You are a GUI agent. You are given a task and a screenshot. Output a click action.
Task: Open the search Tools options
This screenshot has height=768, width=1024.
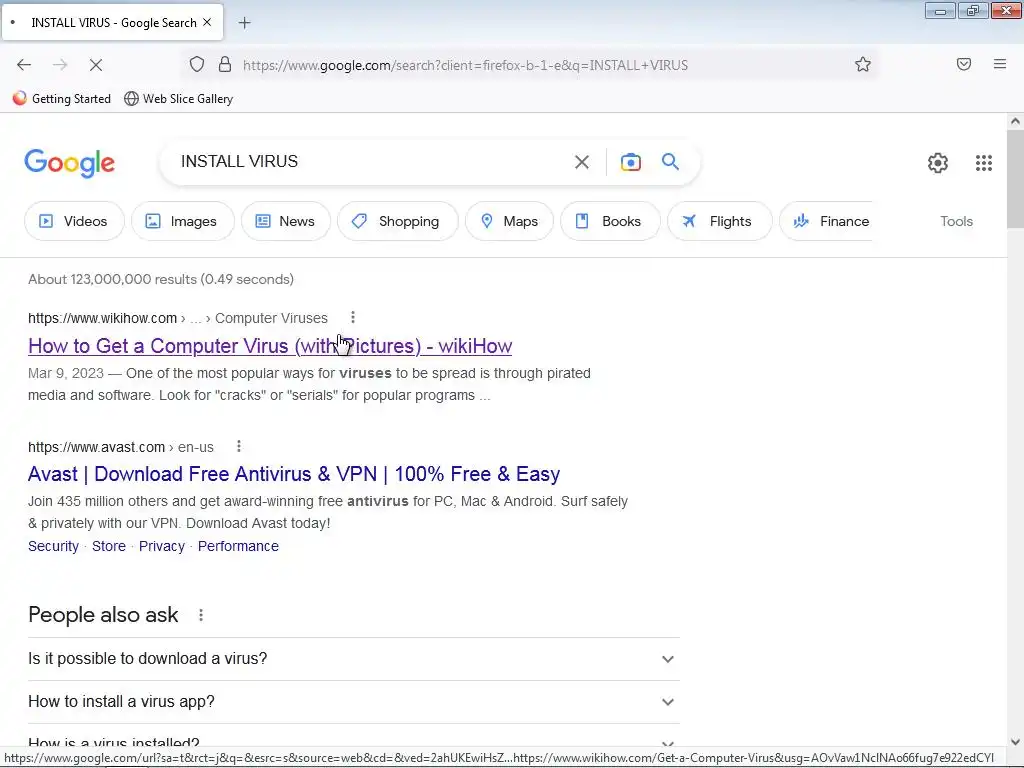(956, 221)
